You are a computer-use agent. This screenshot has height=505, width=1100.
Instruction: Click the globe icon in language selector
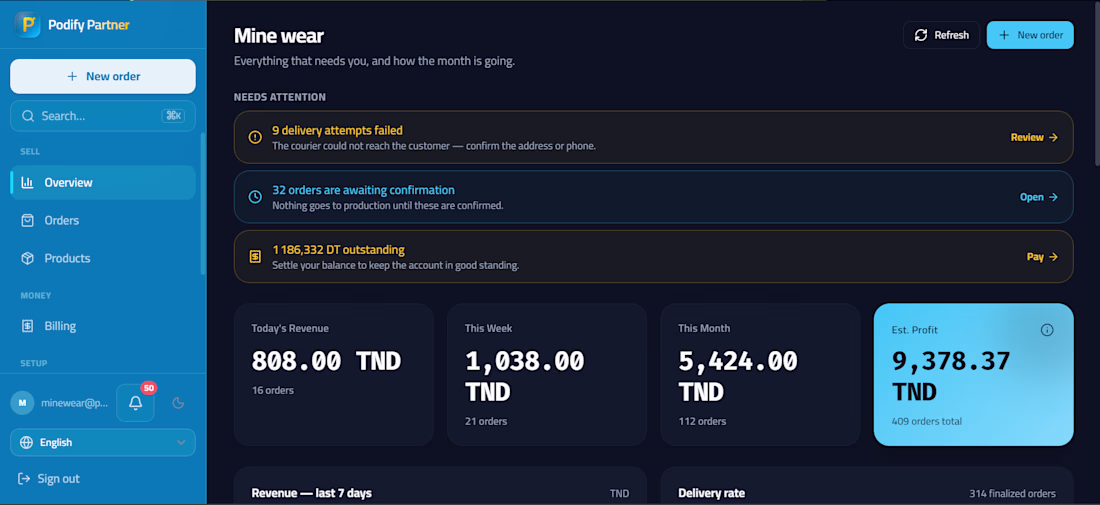pyautogui.click(x=27, y=443)
